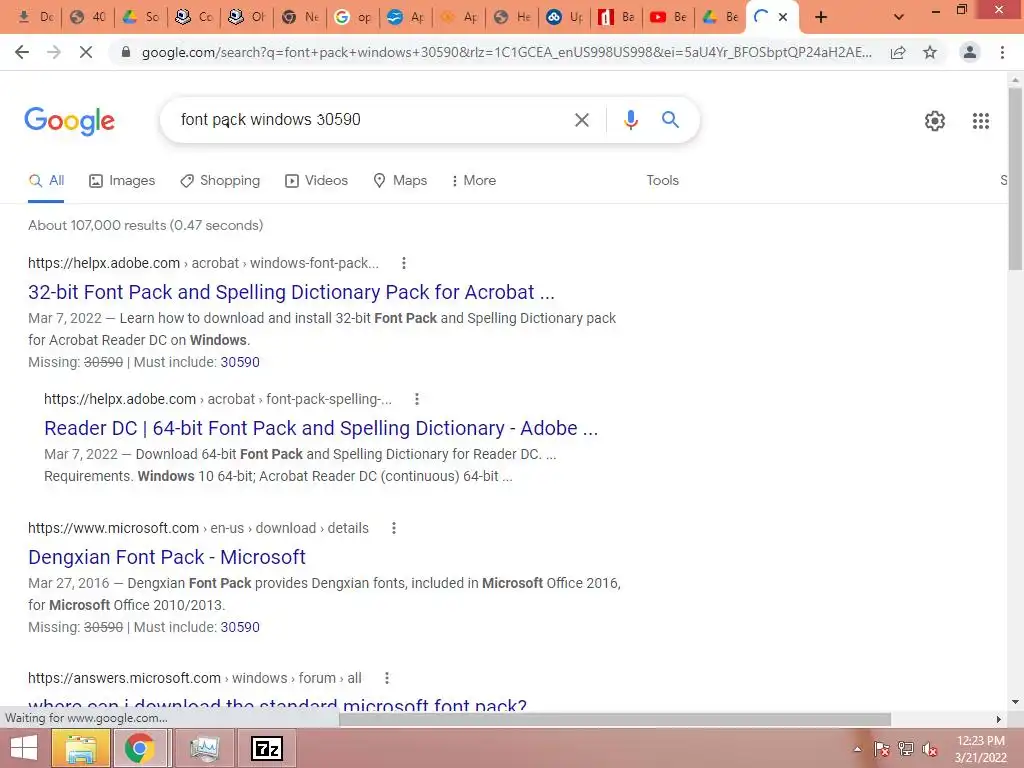This screenshot has height=768, width=1024.
Task: Click the vertical scrollbar thumb
Action: (1015, 178)
